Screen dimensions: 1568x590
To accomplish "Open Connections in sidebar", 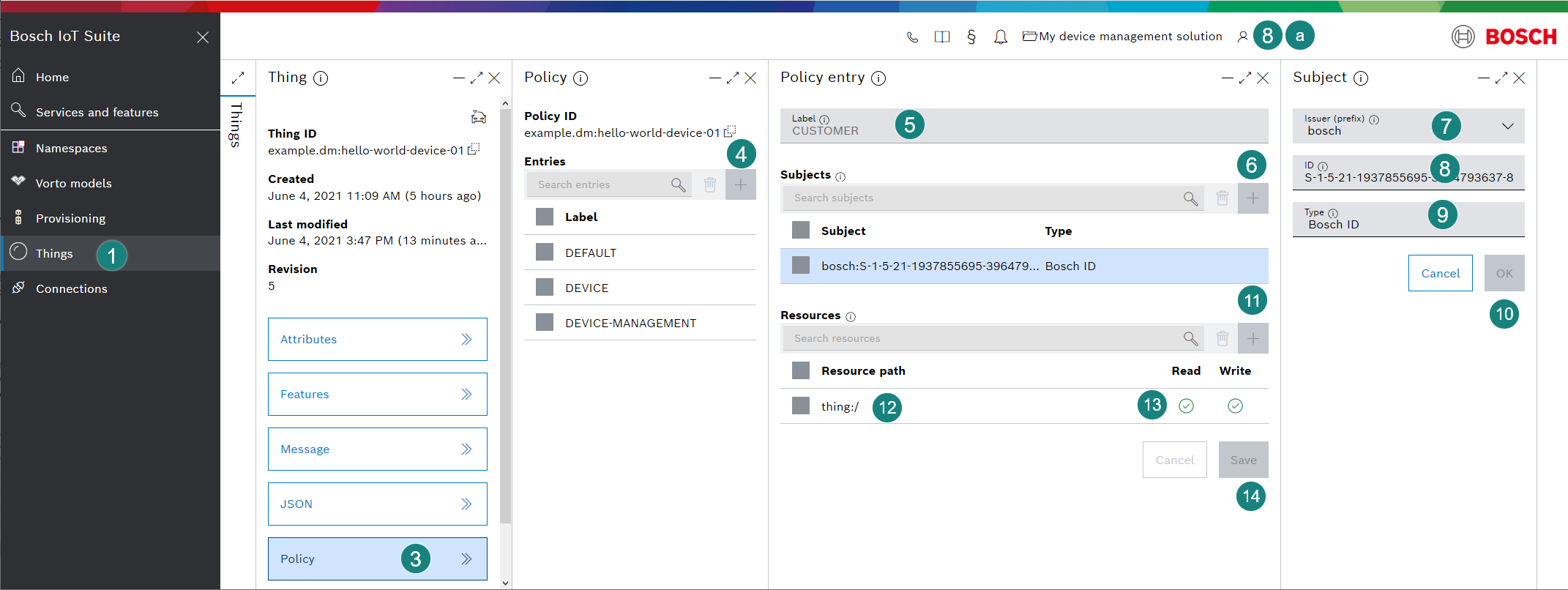I will click(x=110, y=288).
